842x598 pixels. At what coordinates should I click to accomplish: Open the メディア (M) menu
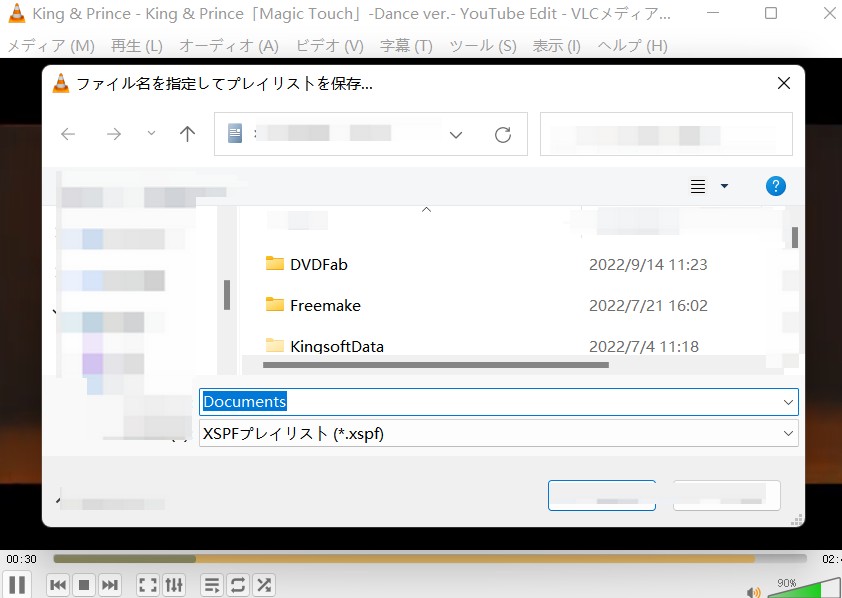[x=51, y=46]
